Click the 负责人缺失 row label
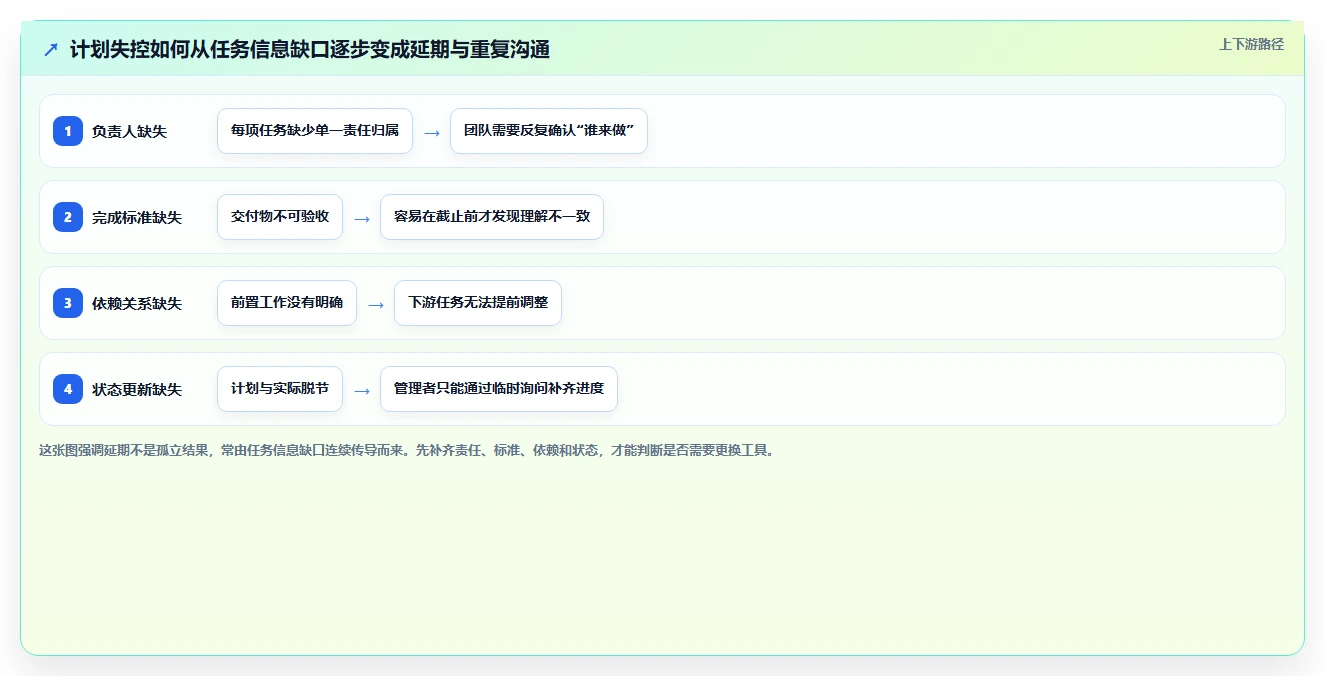 pos(129,132)
